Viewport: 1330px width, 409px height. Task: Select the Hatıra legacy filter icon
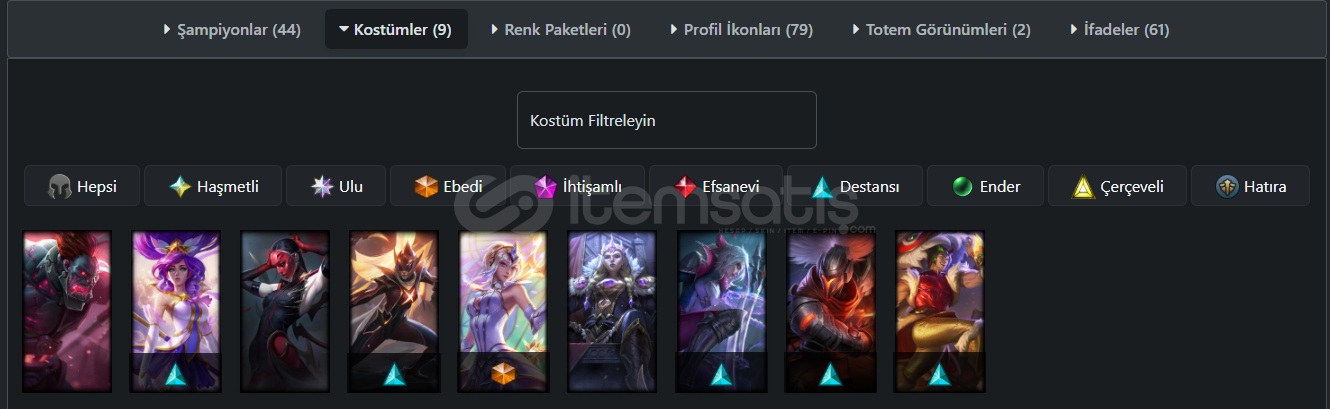pos(1228,187)
